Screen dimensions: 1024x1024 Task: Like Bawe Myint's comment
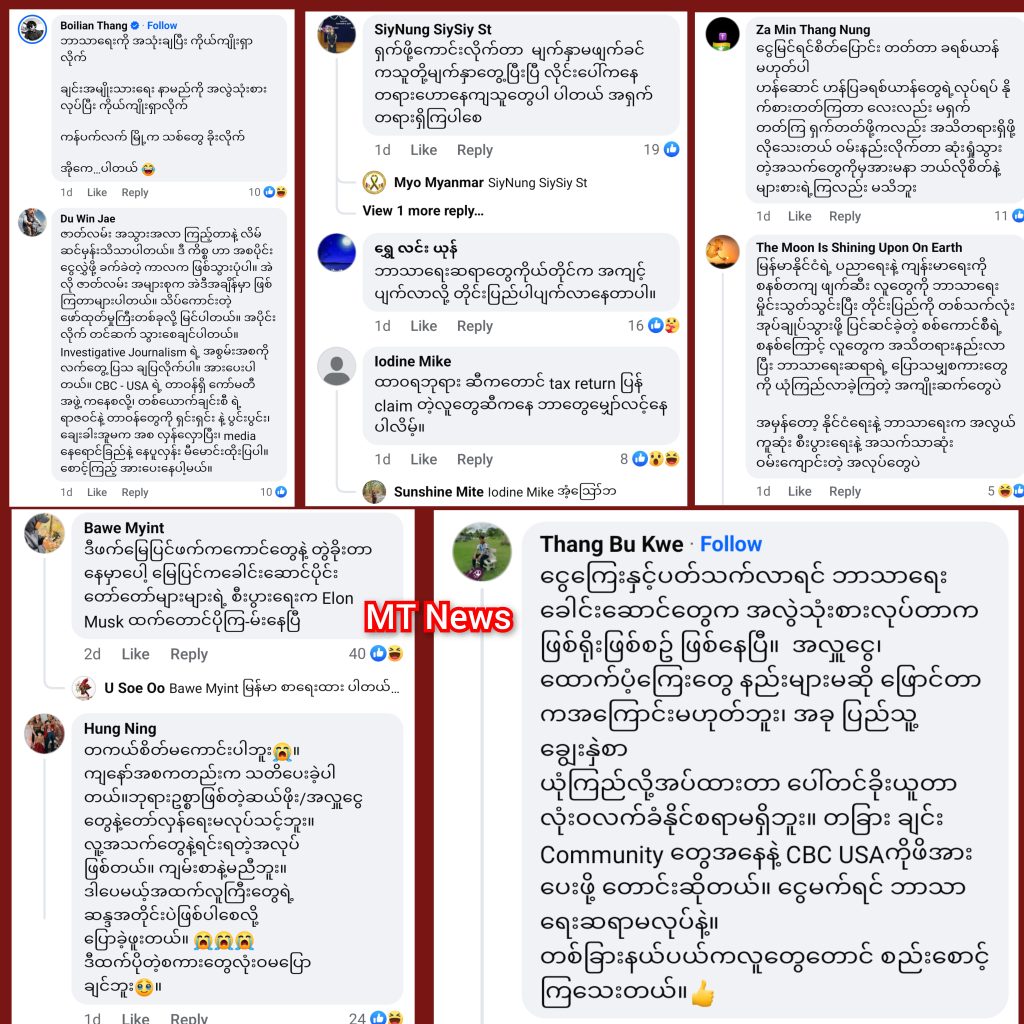135,654
